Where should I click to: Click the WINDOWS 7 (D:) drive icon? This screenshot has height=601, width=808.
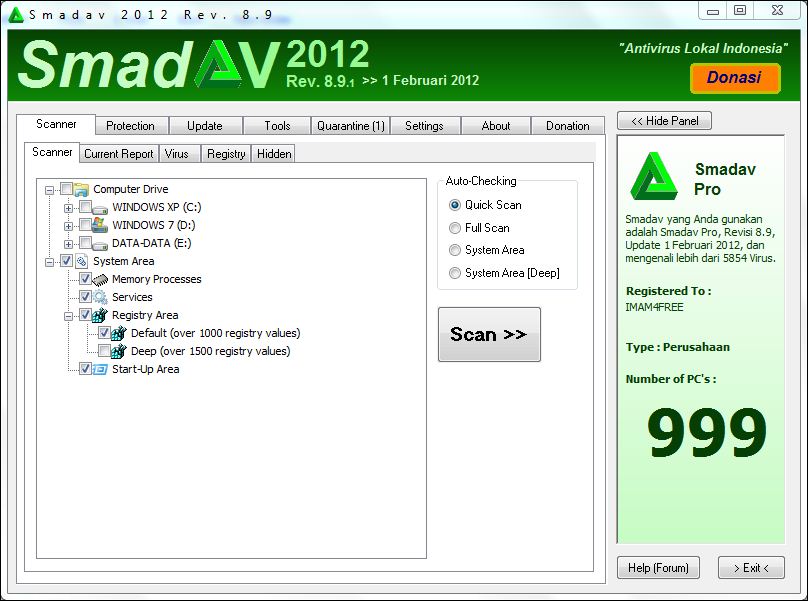point(100,225)
